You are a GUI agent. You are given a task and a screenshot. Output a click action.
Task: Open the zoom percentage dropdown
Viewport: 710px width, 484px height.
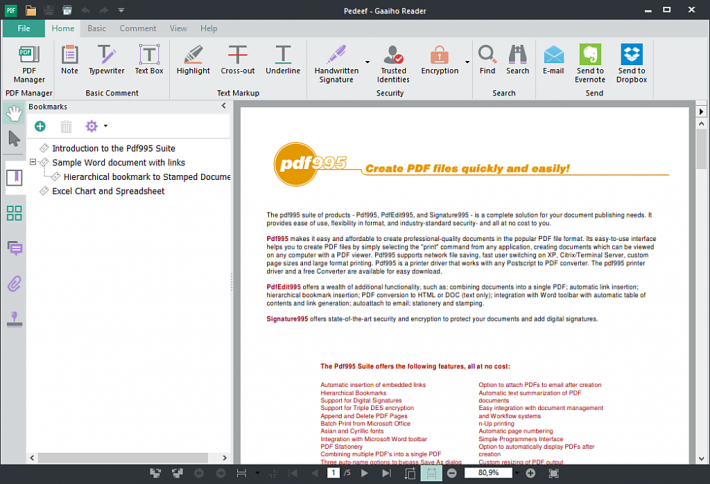click(x=517, y=473)
